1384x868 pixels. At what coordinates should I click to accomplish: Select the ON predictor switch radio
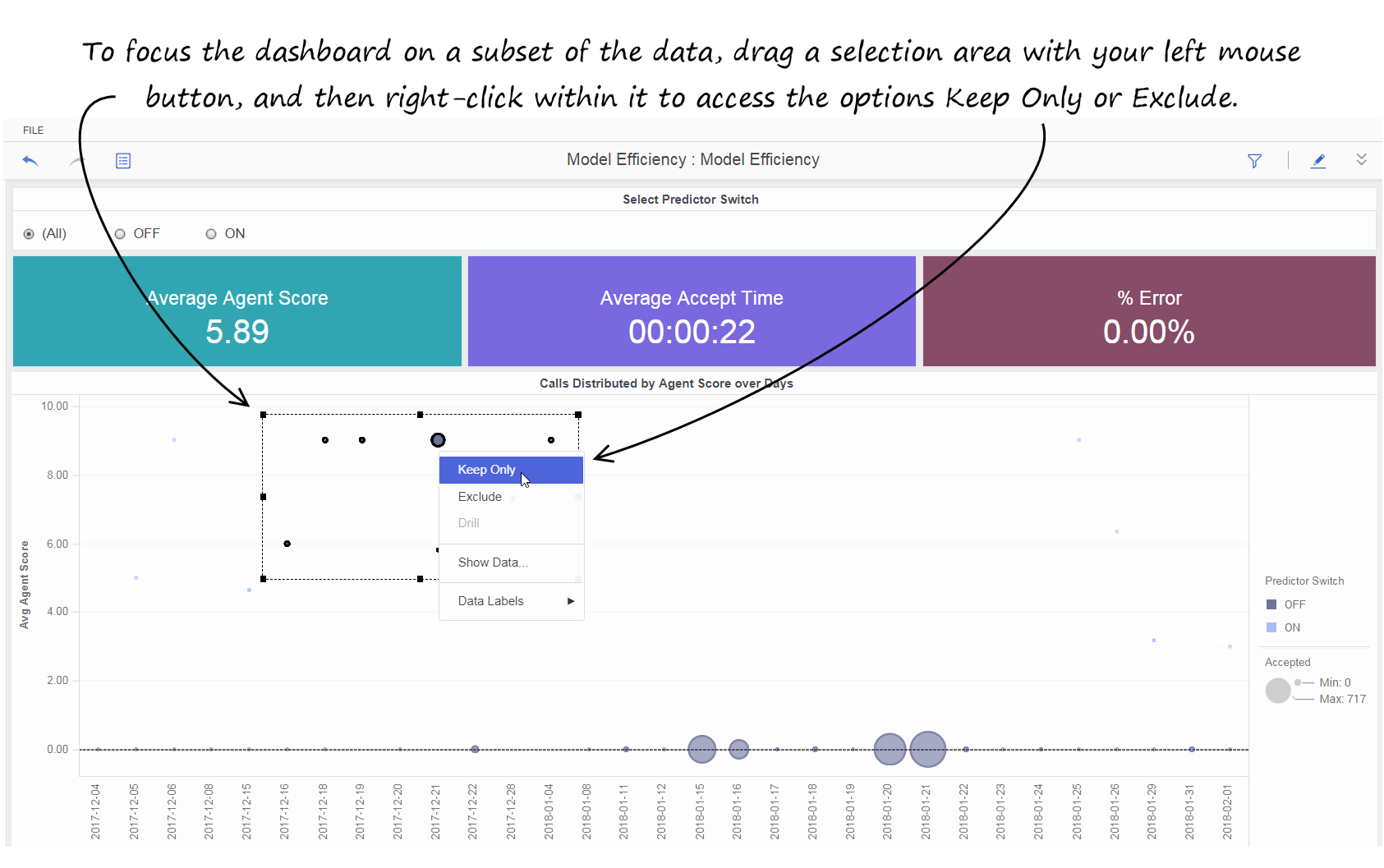211,234
